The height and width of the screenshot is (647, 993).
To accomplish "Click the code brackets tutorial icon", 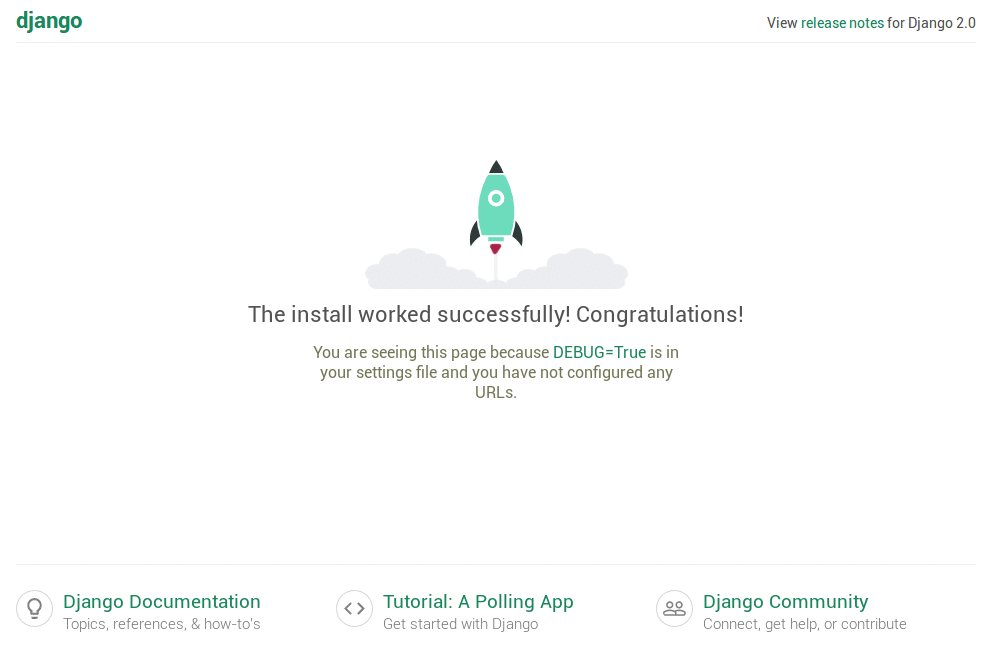I will 354,608.
